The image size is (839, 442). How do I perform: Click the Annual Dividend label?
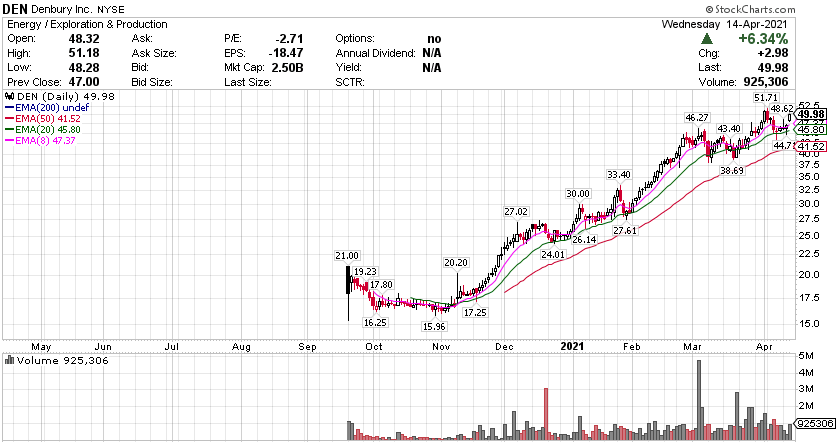coord(376,53)
